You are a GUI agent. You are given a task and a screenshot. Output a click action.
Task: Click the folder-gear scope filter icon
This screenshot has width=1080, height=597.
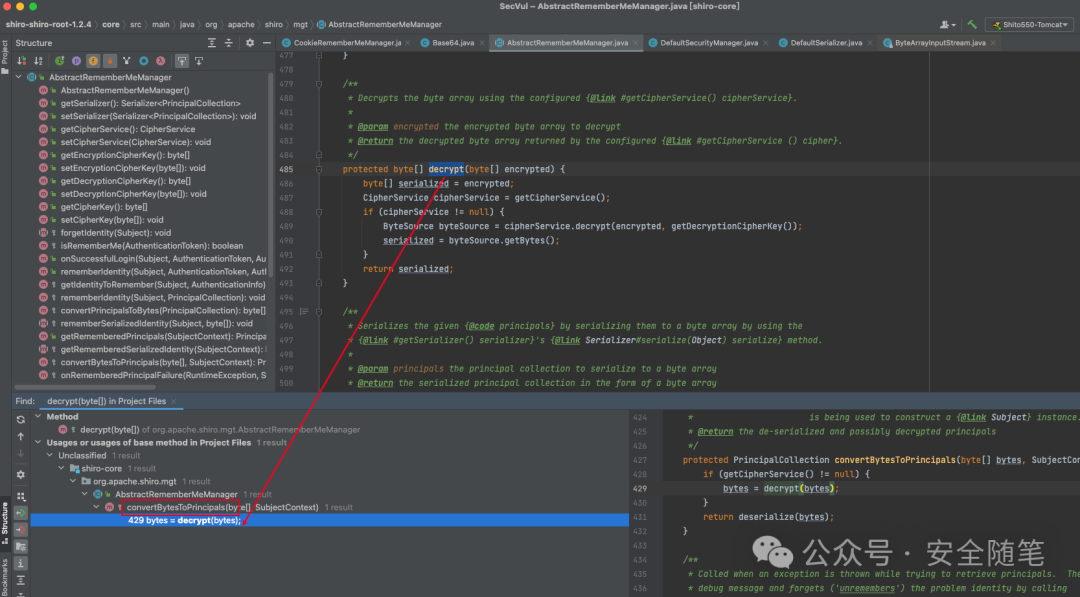click(x=21, y=547)
